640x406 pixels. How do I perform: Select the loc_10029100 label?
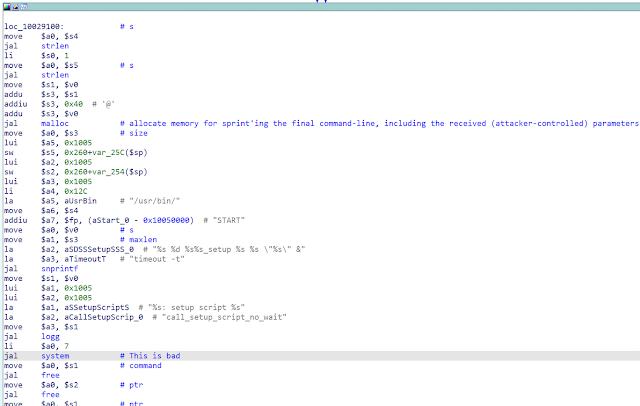click(x=34, y=27)
